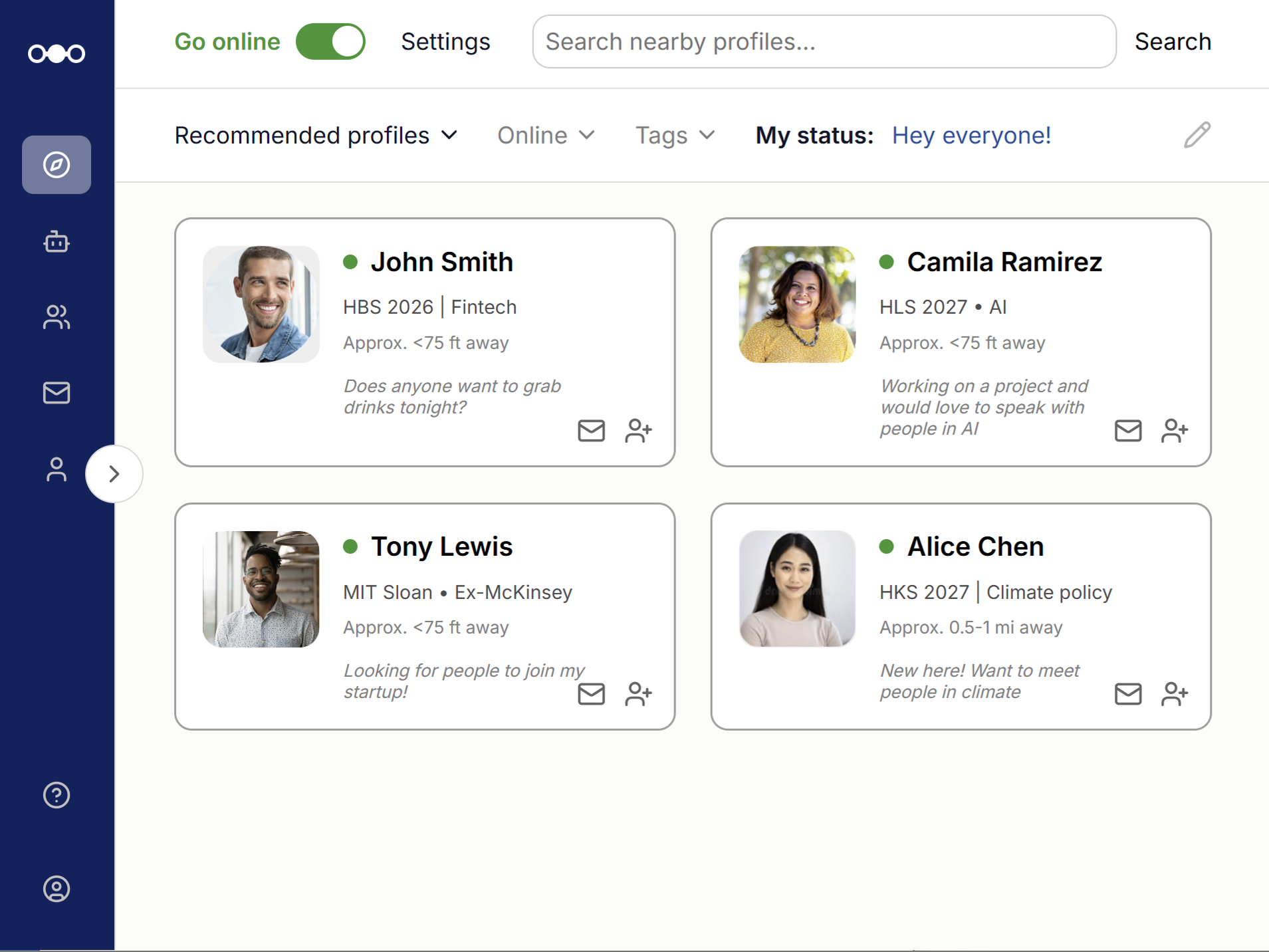
Task: Add Camila Ramirez as a connection
Action: point(1175,431)
